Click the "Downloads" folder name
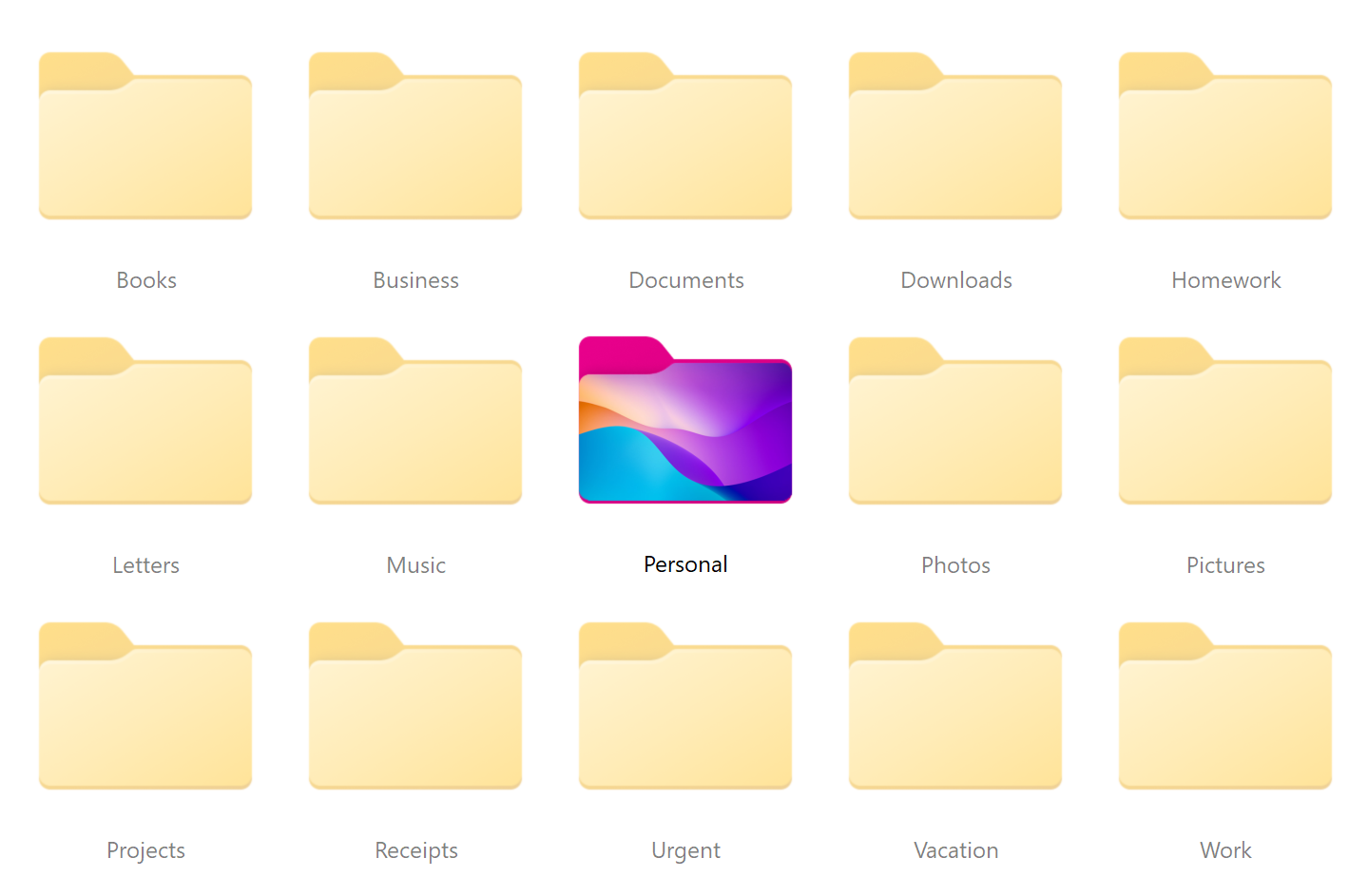The width and height of the screenshot is (1368, 896). click(x=956, y=280)
